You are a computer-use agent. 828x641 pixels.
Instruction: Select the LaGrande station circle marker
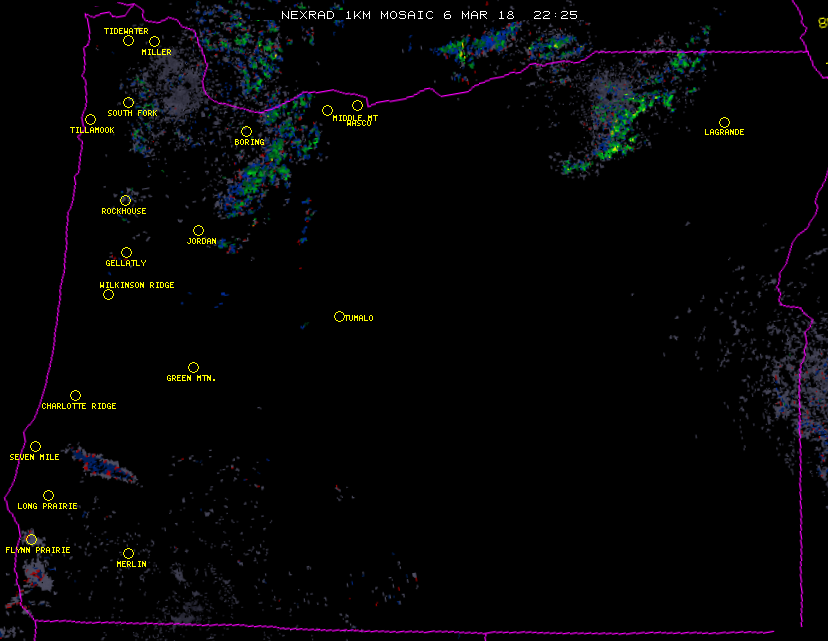(x=724, y=122)
